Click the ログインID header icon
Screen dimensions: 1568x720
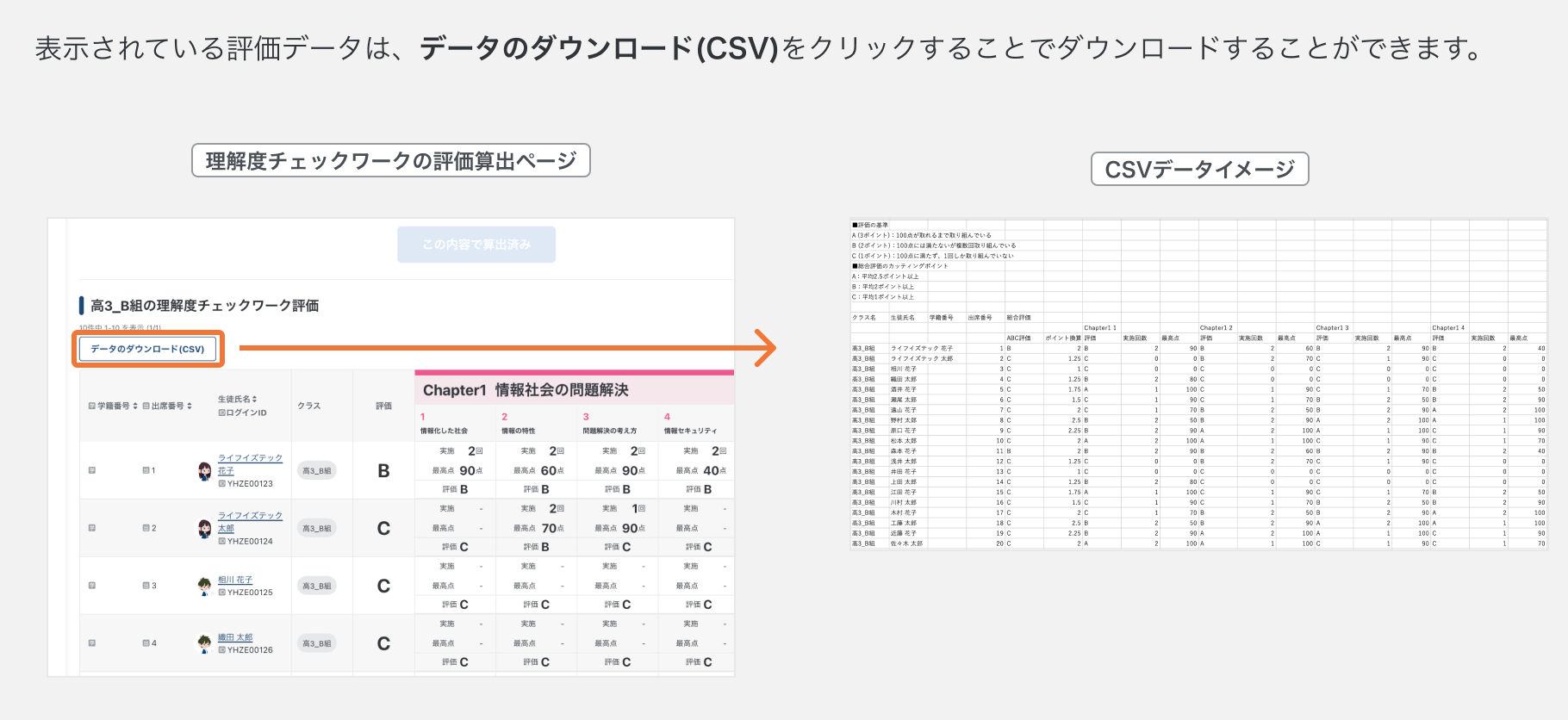(x=221, y=413)
